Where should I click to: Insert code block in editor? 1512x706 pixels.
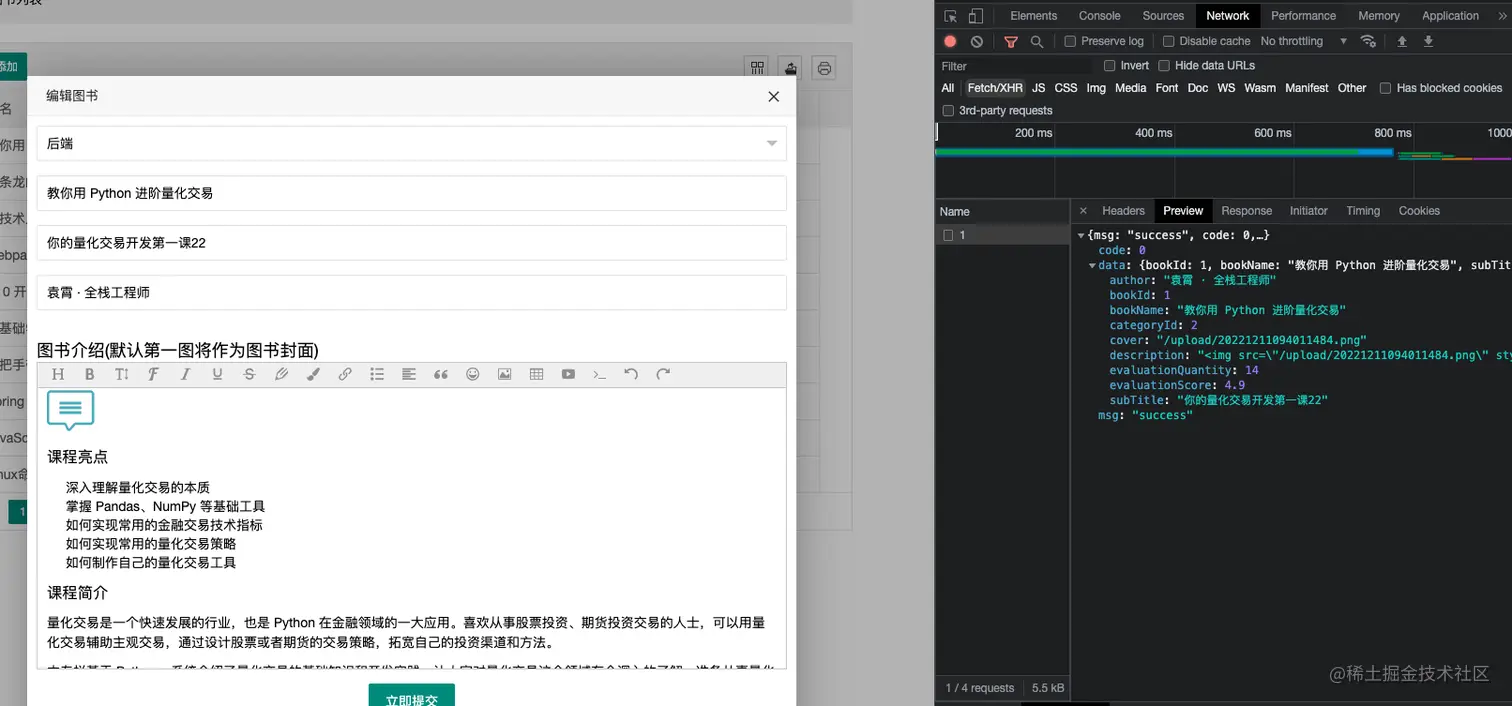(x=600, y=374)
